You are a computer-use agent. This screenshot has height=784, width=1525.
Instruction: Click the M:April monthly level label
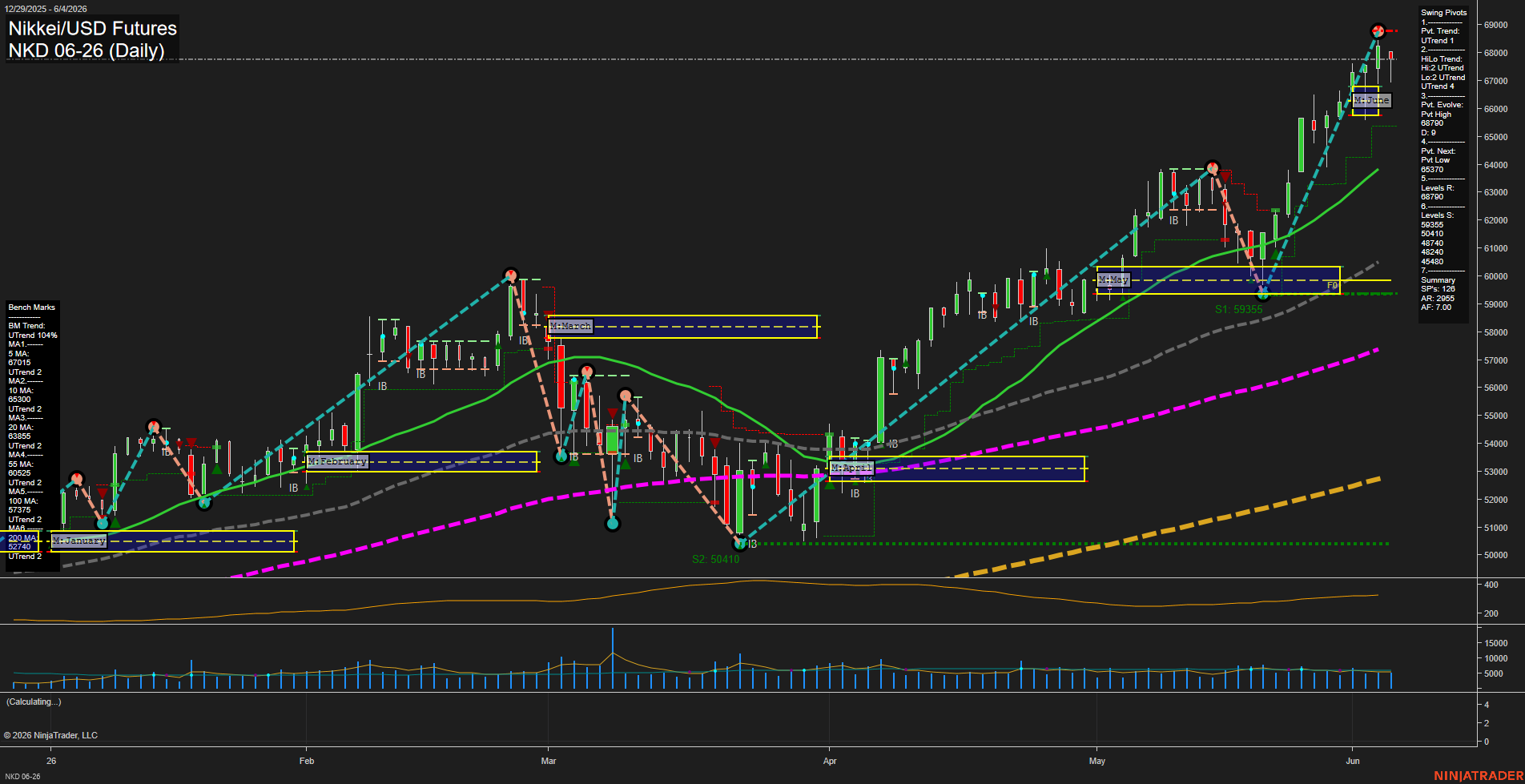[851, 468]
